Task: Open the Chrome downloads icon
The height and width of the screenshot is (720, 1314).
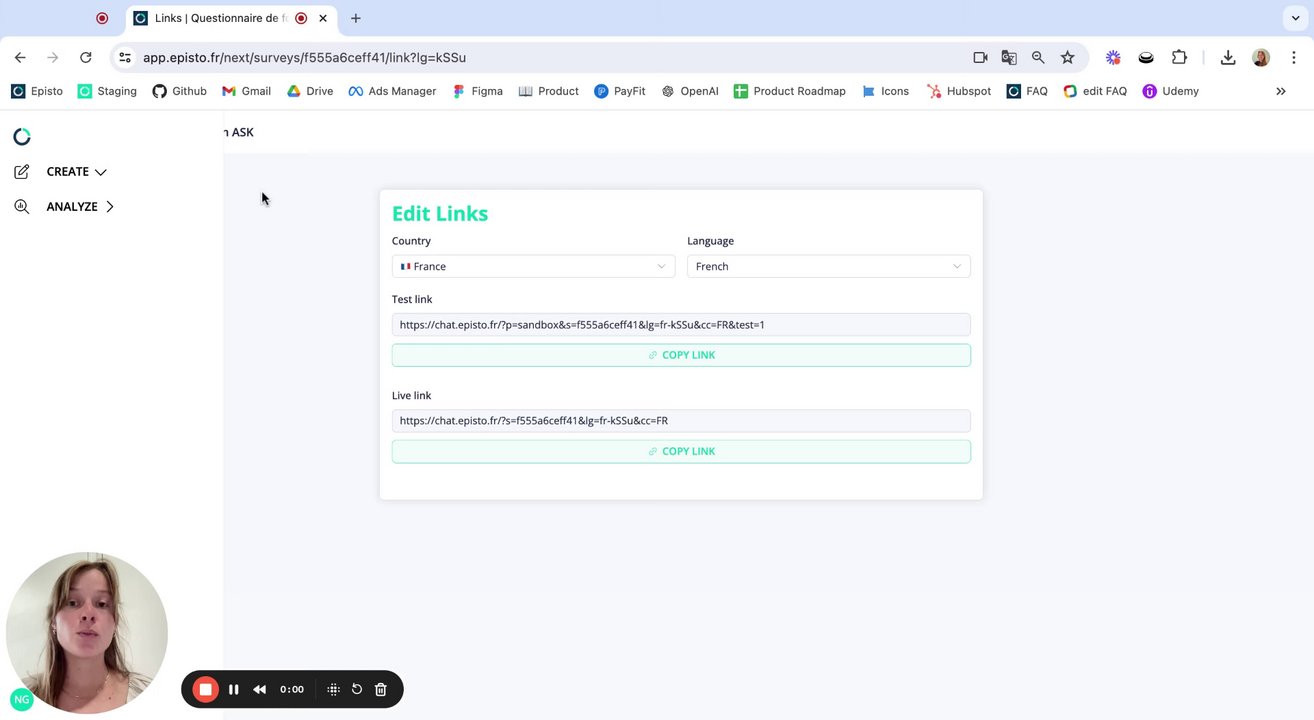Action: [x=1228, y=57]
